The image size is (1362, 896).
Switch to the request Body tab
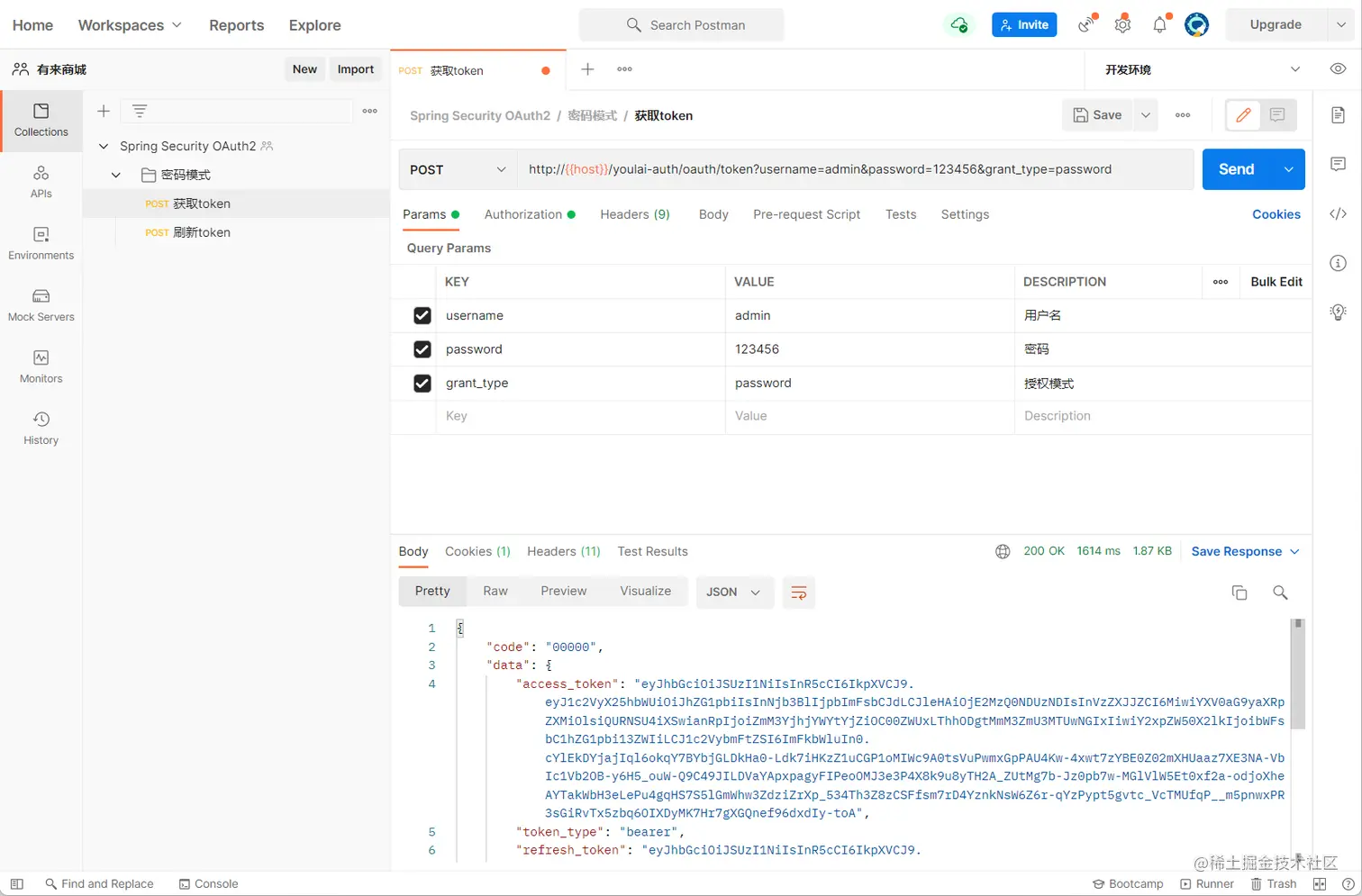pyautogui.click(x=713, y=214)
